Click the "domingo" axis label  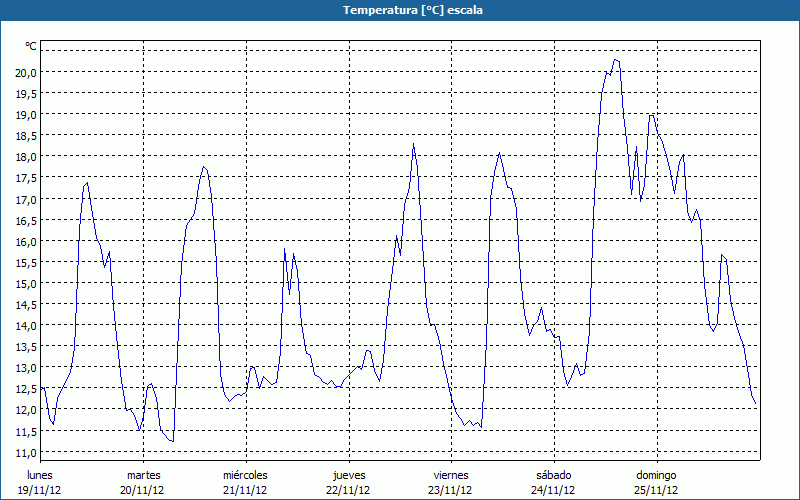tap(657, 474)
